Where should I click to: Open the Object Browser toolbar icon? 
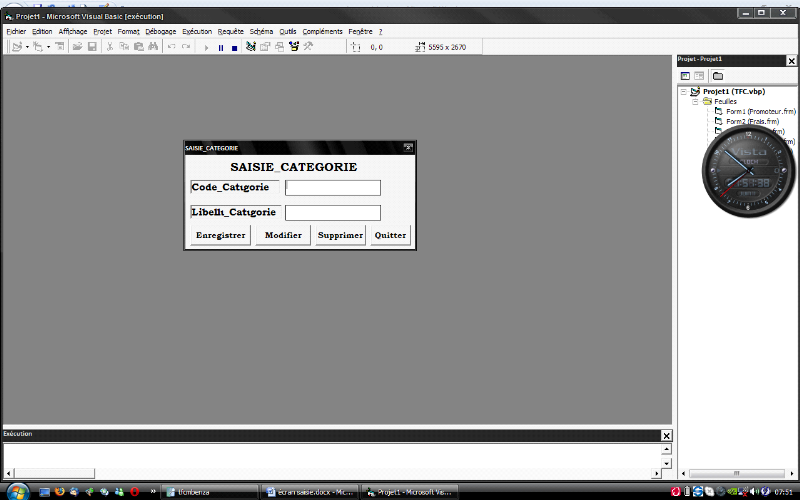(x=294, y=47)
